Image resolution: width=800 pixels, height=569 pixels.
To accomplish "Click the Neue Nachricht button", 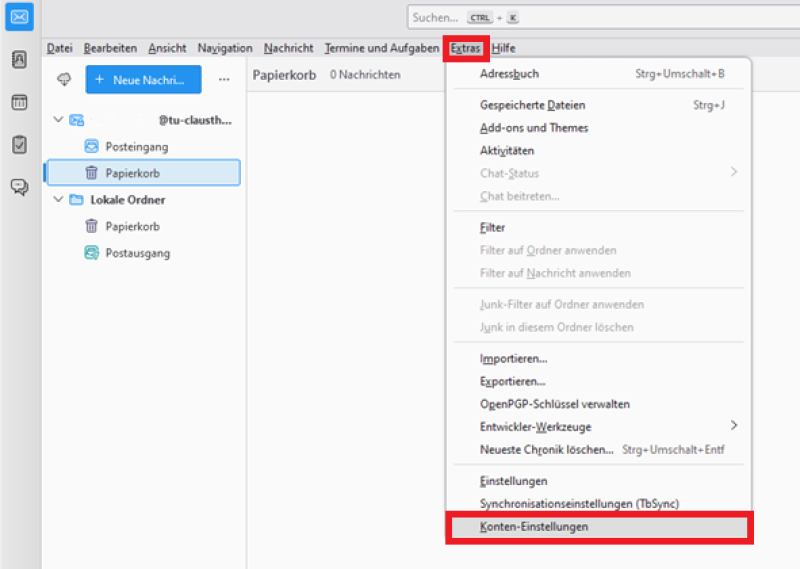I will pos(143,80).
